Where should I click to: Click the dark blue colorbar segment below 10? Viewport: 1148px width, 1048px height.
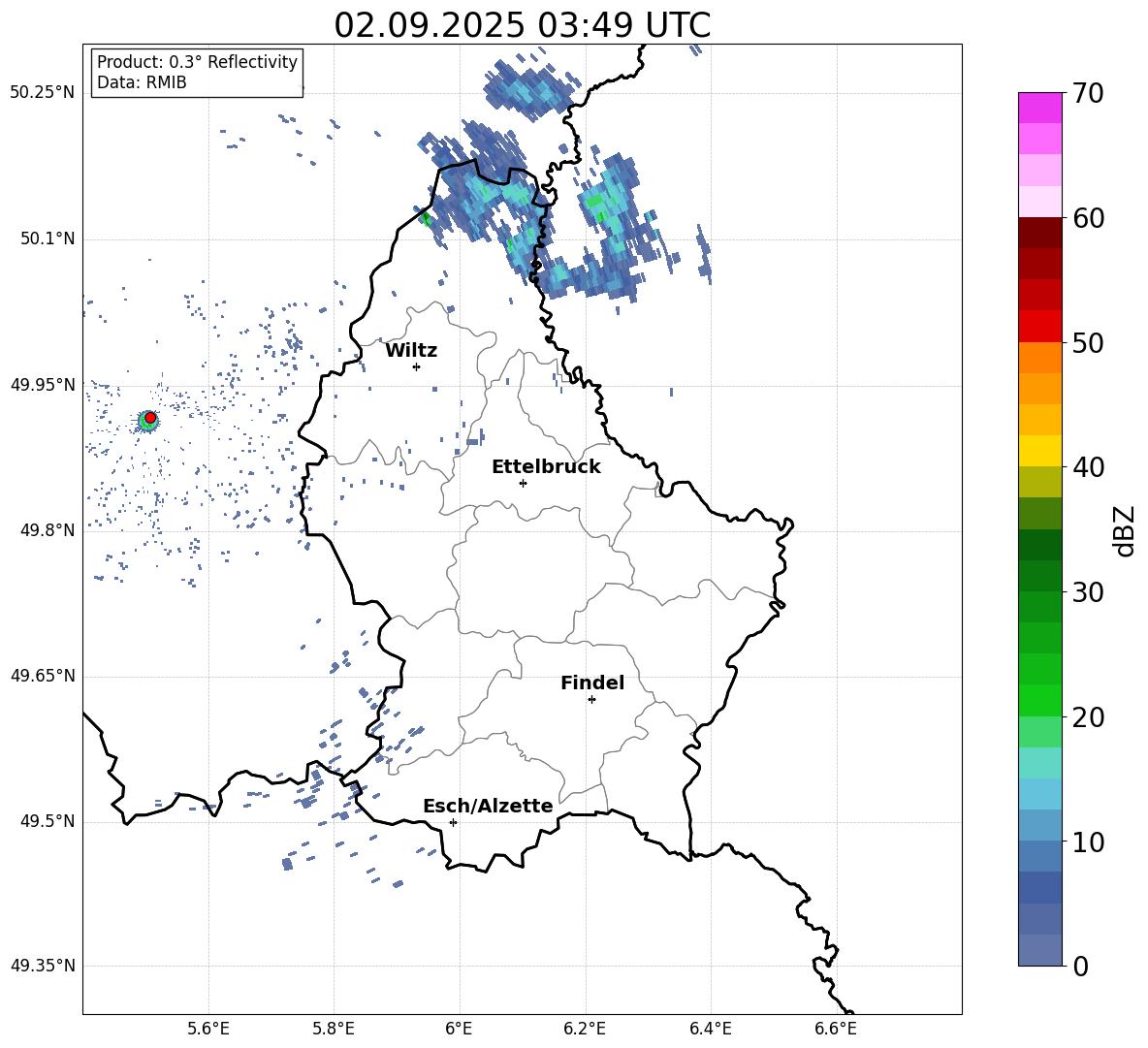tap(1040, 887)
